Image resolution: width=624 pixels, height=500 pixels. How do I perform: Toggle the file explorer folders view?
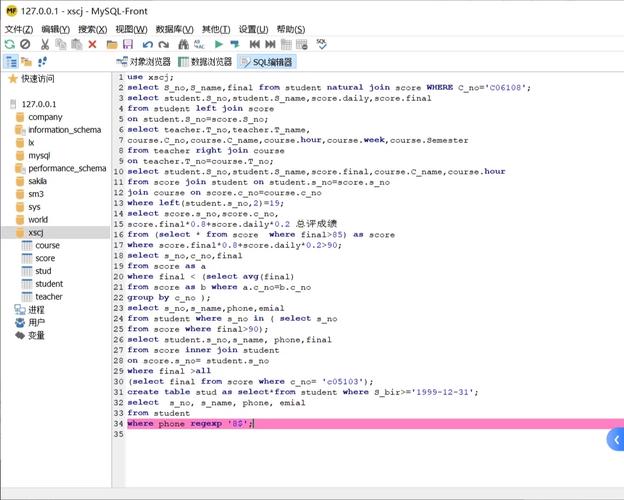click(x=26, y=62)
